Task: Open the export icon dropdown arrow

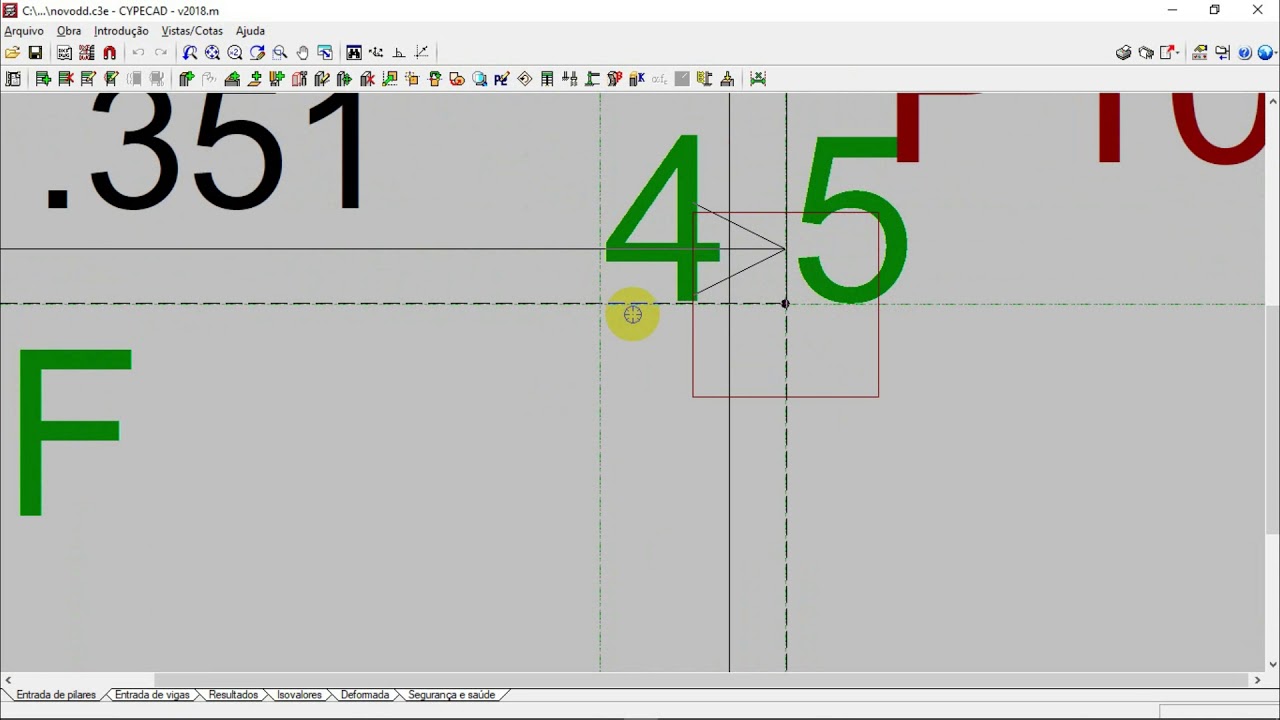Action: pos(1179,53)
